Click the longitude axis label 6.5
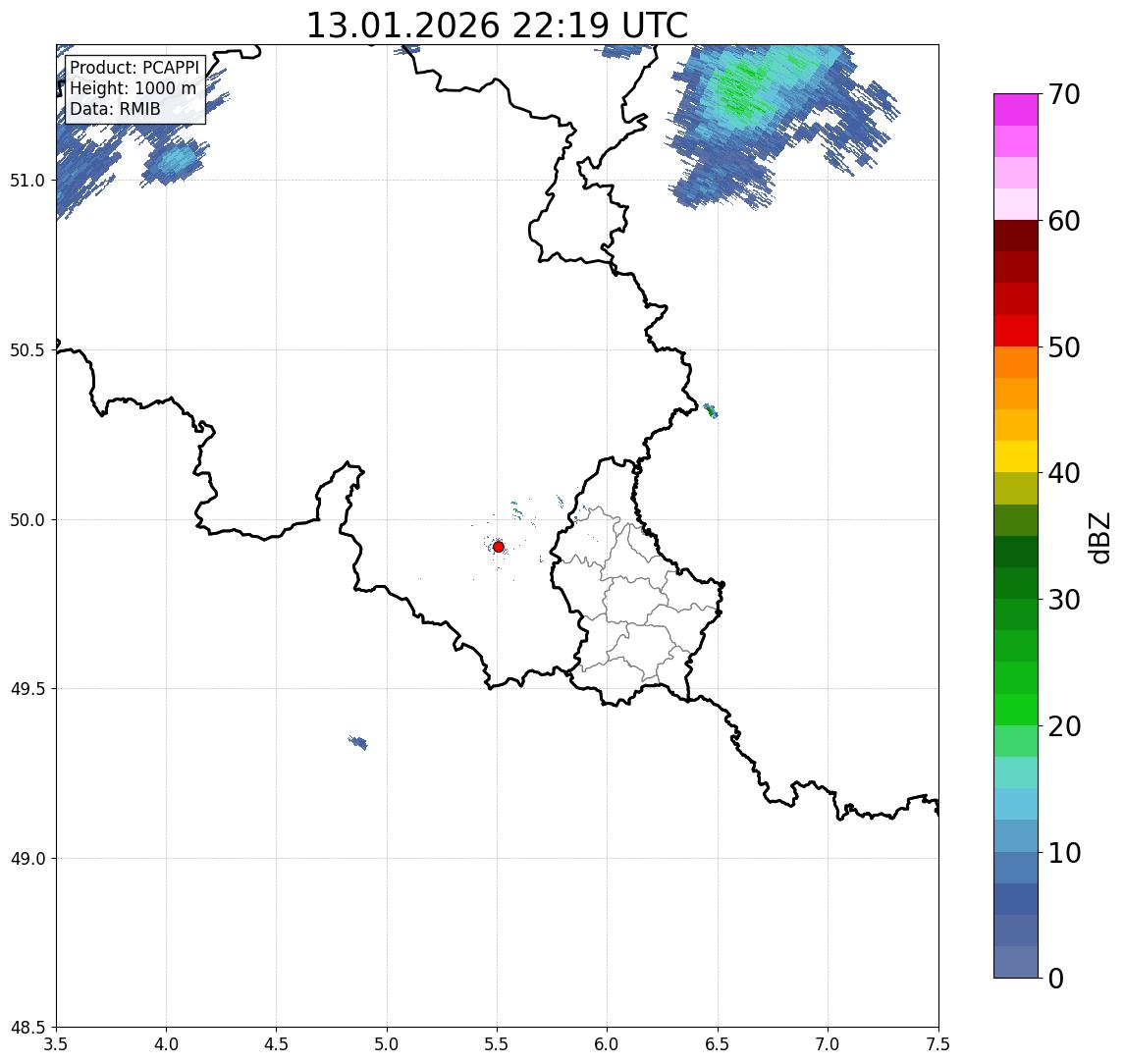The height and width of the screenshot is (1064, 1124). coord(718,1044)
